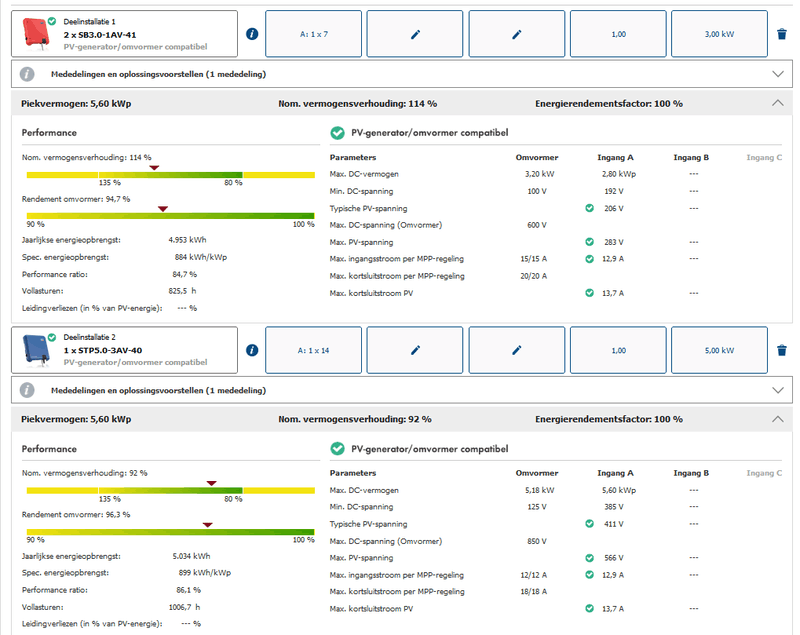Image resolution: width=800 pixels, height=635 pixels.
Task: Open the "A: 1 x 14" string configuration button
Action: pyautogui.click(x=314, y=351)
